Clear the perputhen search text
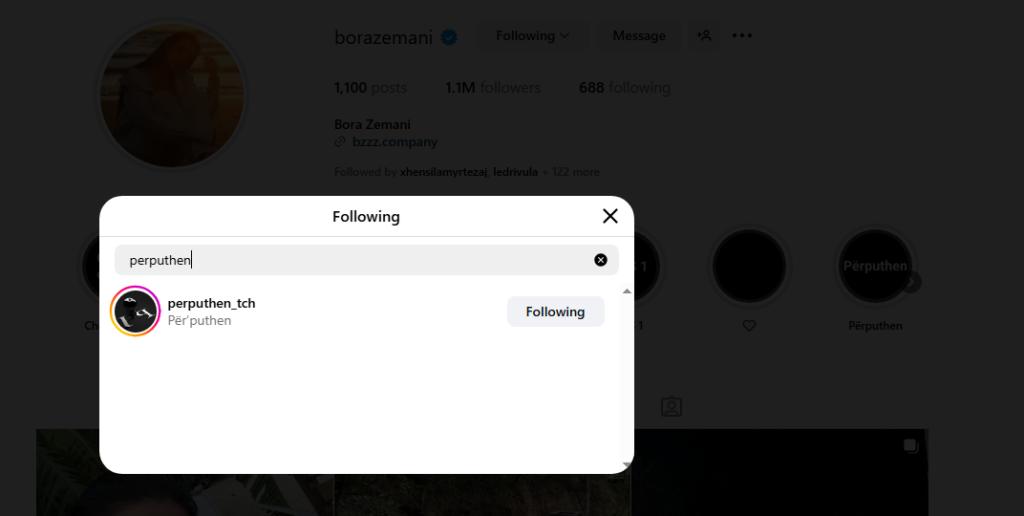Image resolution: width=1024 pixels, height=516 pixels. (601, 260)
